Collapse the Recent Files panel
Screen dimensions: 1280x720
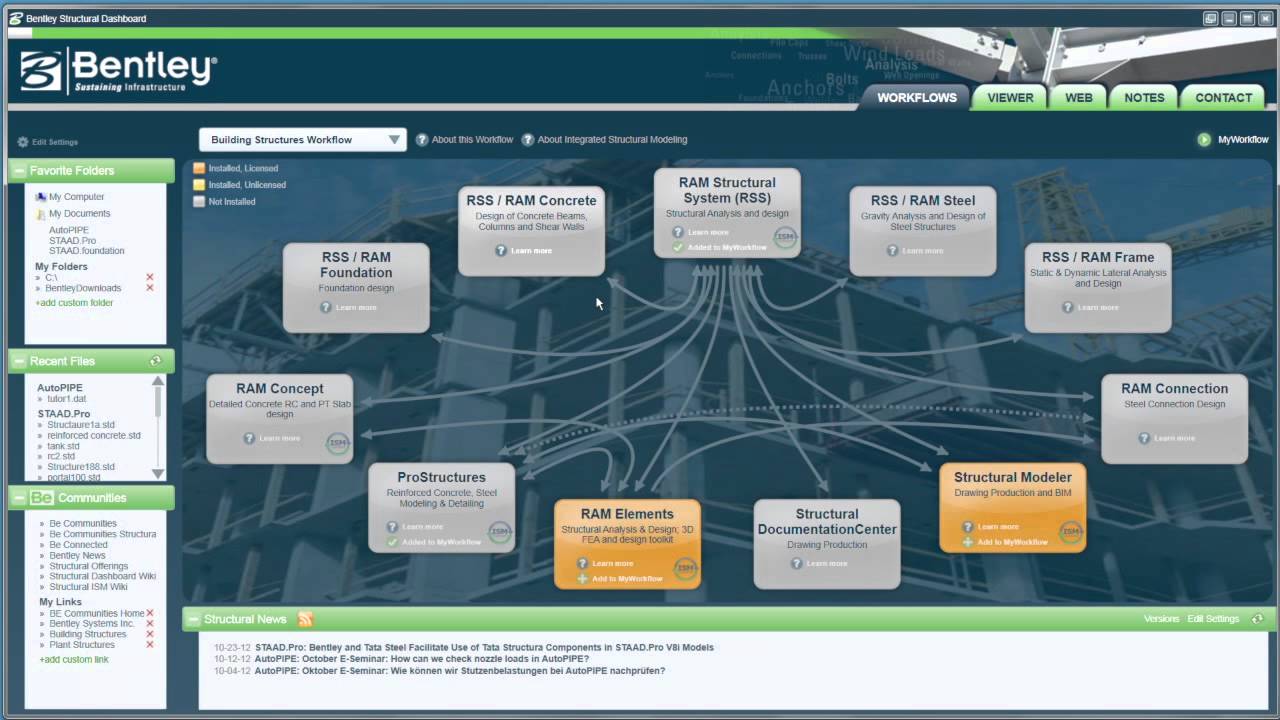tap(19, 361)
